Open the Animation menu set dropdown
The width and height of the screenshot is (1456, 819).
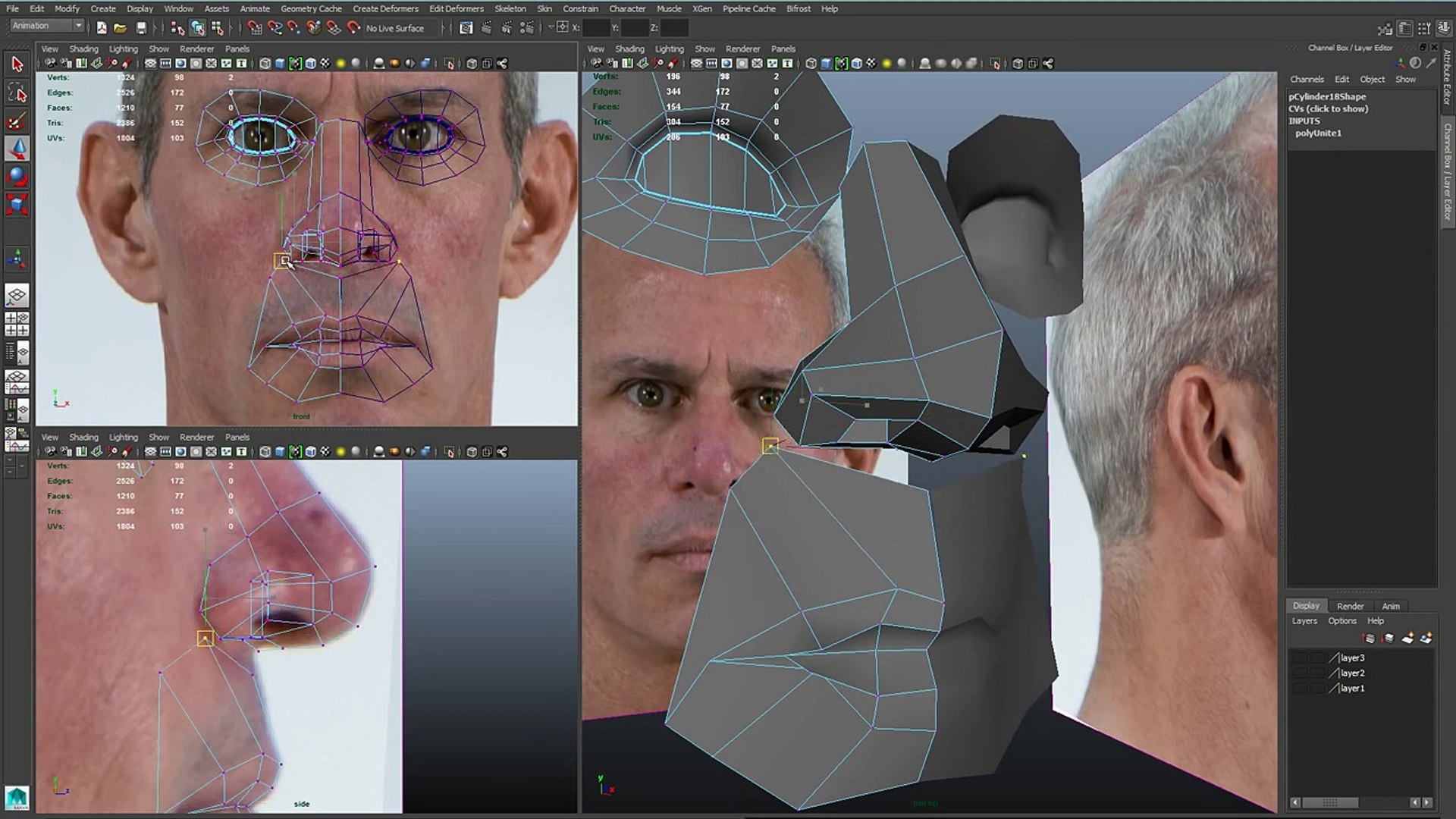pos(47,26)
